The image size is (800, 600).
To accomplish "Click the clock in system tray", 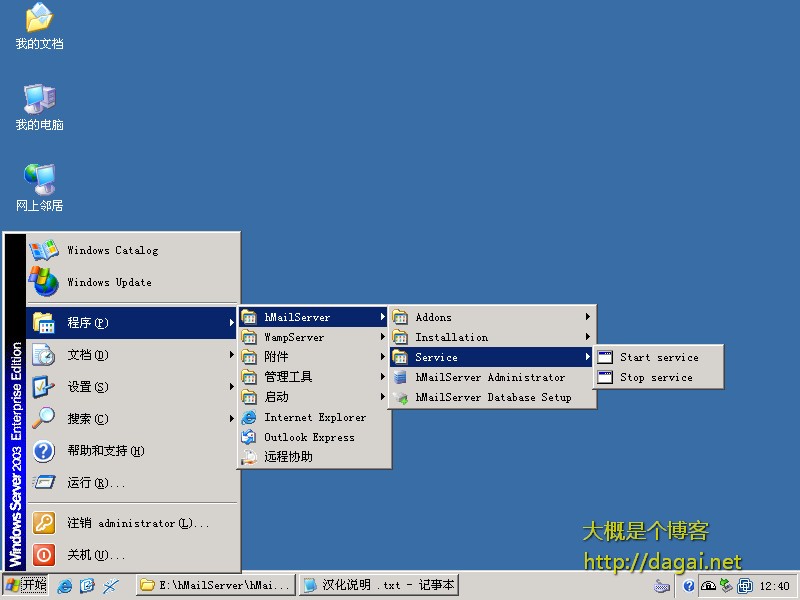I will (x=774, y=587).
